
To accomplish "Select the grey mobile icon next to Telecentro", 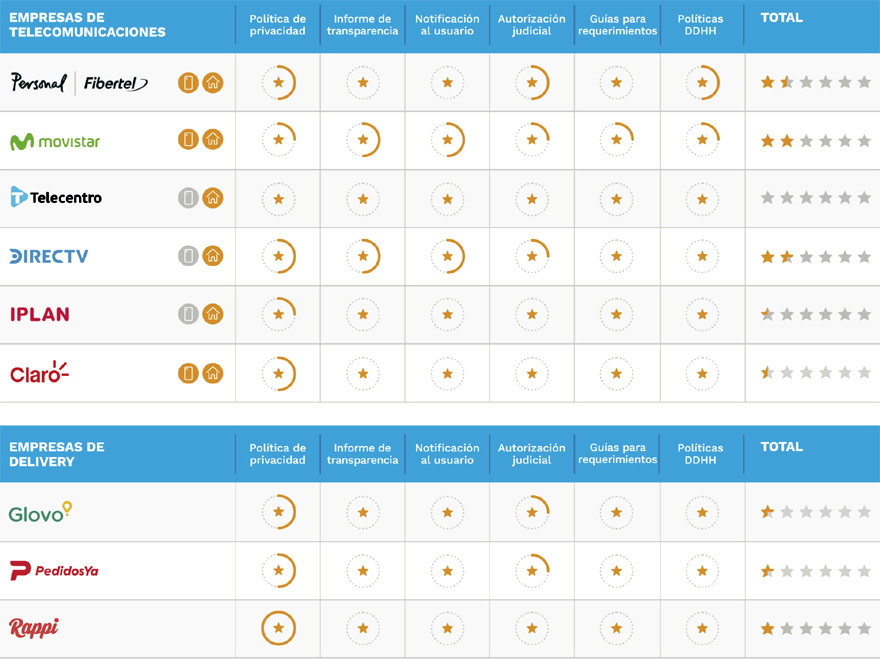I will (188, 198).
